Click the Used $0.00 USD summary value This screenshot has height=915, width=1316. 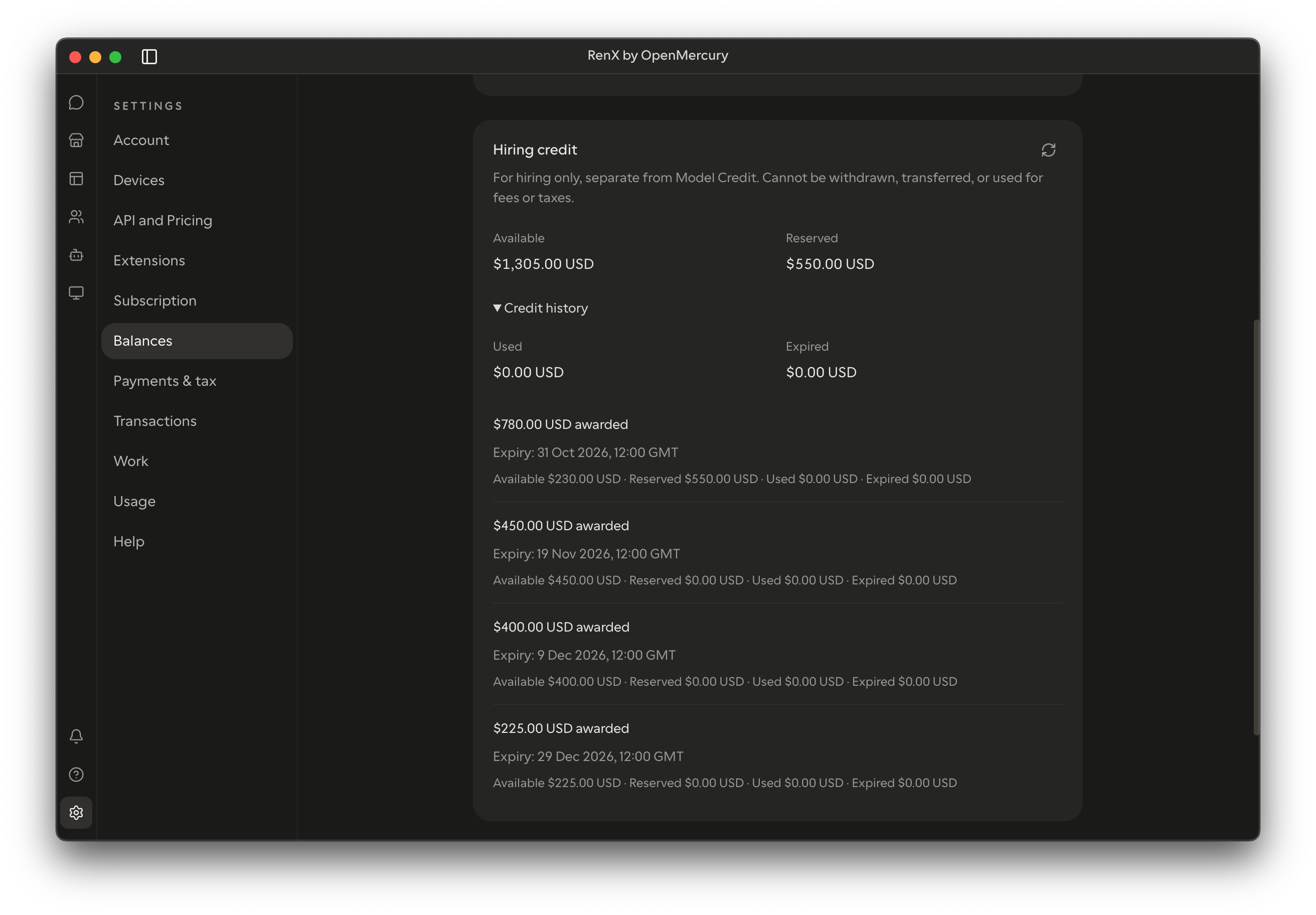pos(528,372)
